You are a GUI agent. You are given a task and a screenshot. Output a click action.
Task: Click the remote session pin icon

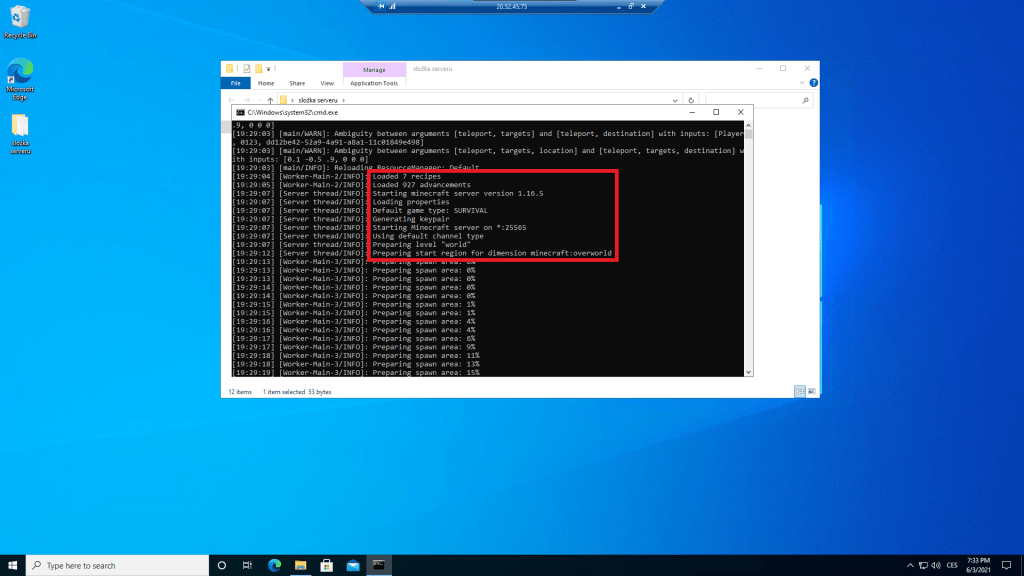point(381,7)
